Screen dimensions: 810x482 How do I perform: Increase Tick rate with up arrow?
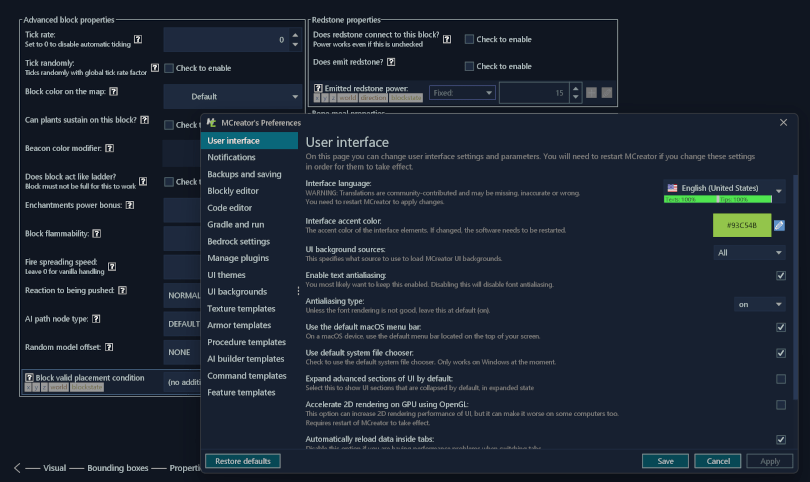(295, 35)
